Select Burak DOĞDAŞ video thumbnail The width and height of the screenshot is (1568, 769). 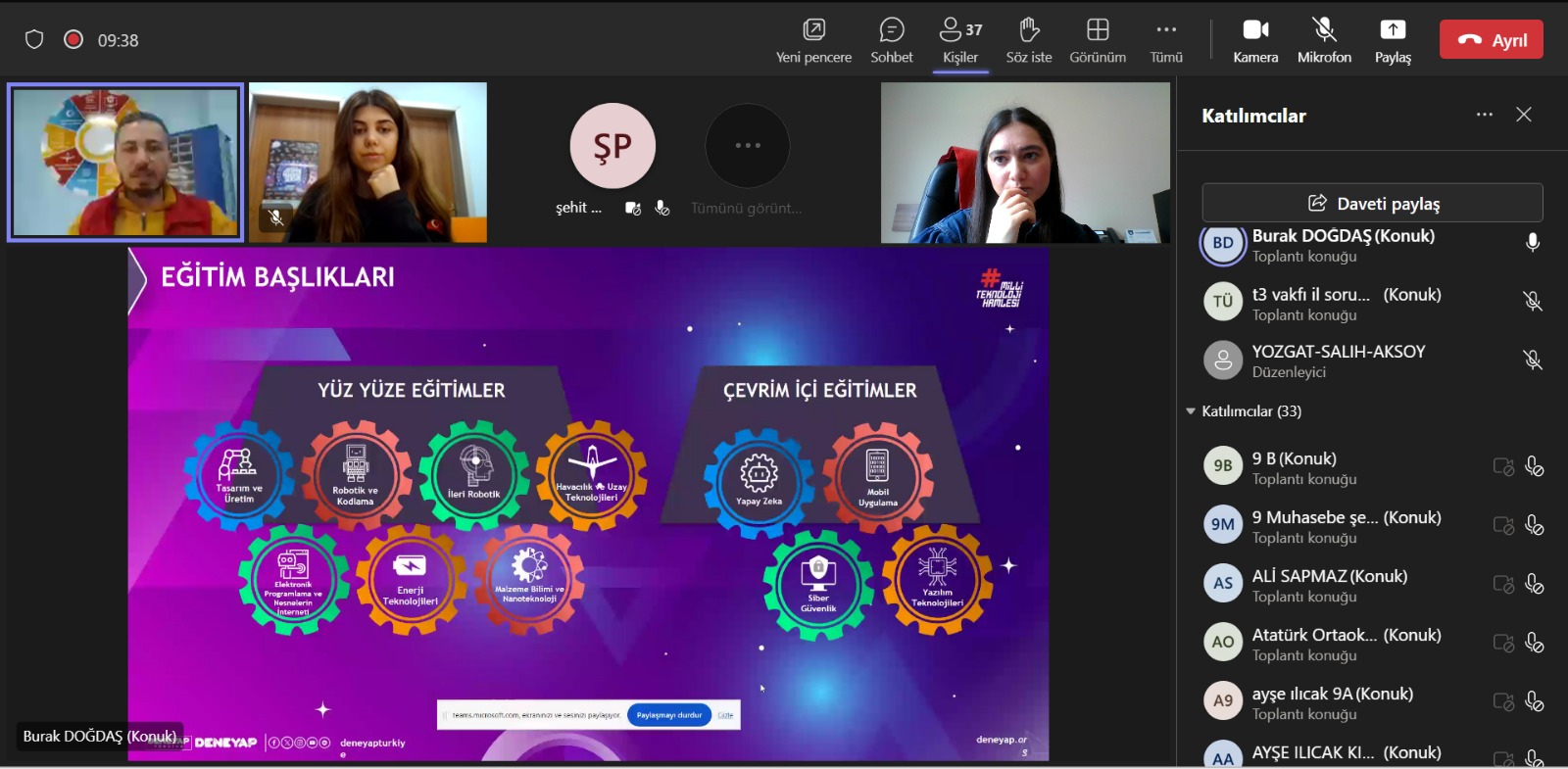pyautogui.click(x=125, y=162)
